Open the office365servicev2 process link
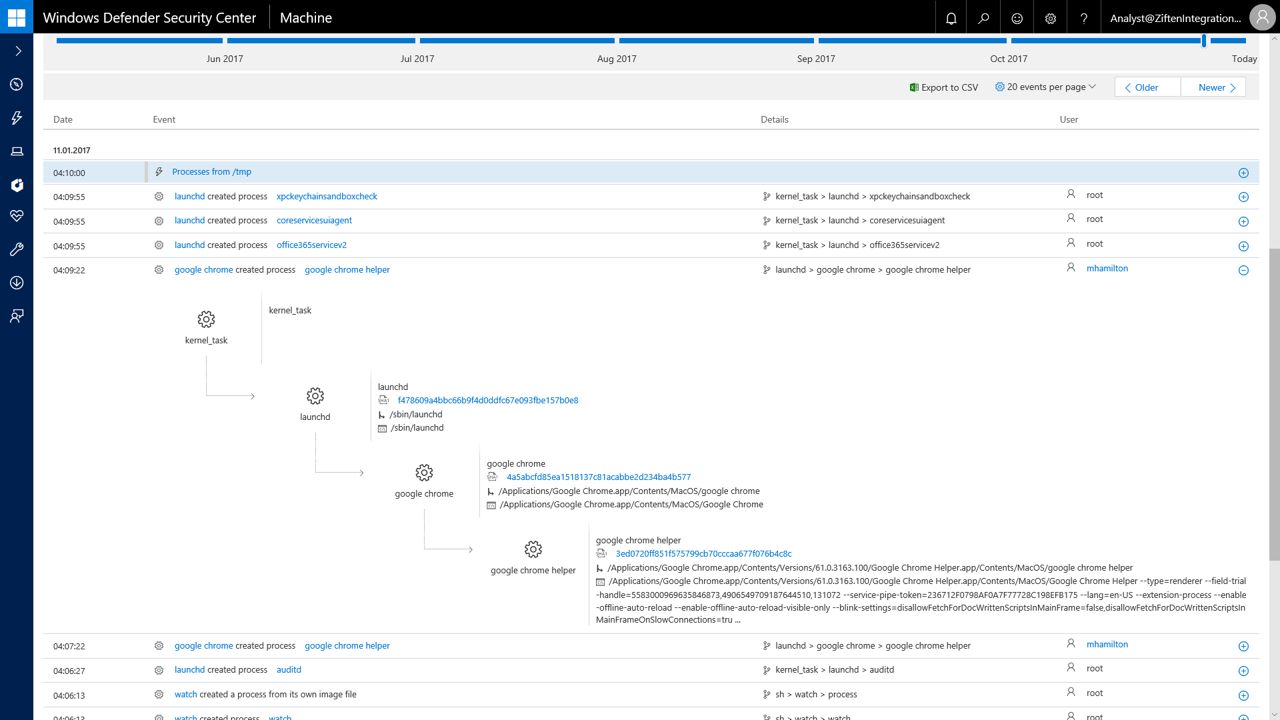This screenshot has width=1280, height=720. [312, 245]
